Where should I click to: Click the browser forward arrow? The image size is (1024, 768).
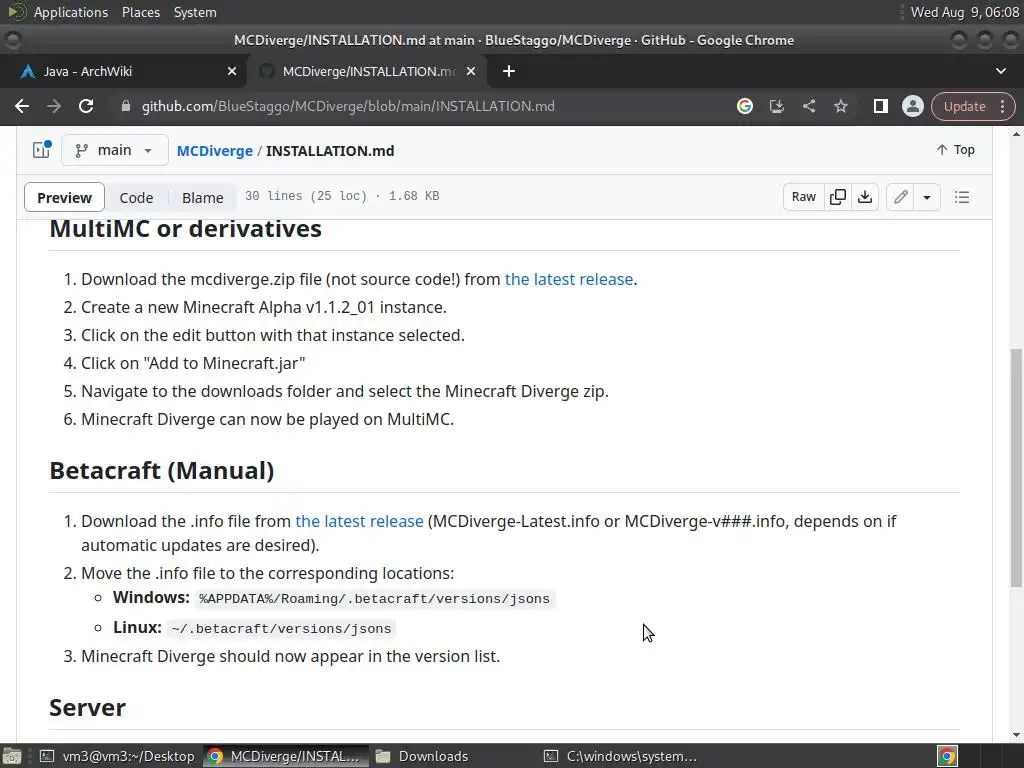pyautogui.click(x=54, y=106)
